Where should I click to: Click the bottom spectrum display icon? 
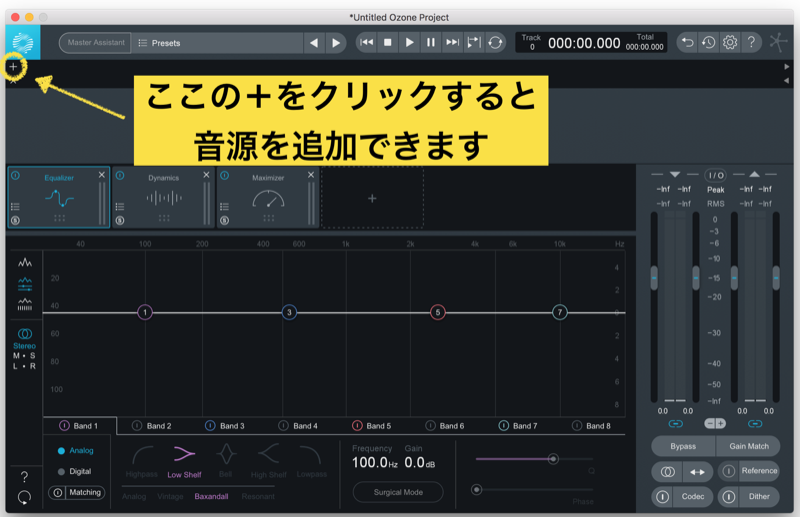(x=25, y=305)
